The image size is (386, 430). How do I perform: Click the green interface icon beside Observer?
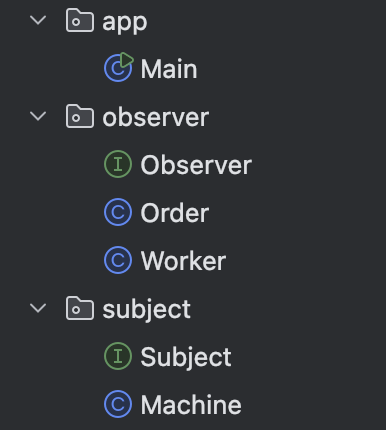coord(118,164)
